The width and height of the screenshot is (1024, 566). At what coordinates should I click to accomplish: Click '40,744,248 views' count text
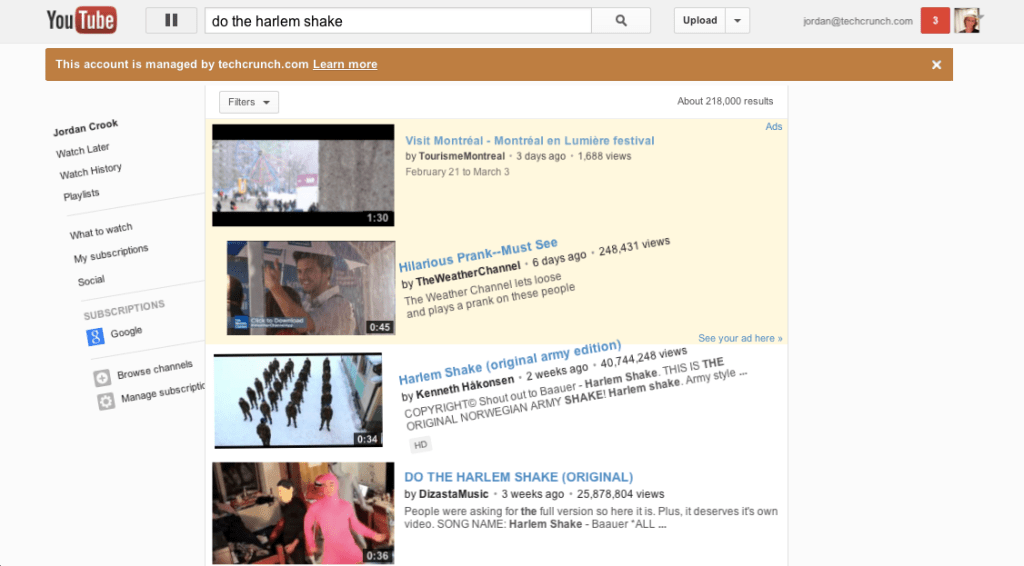coord(644,357)
